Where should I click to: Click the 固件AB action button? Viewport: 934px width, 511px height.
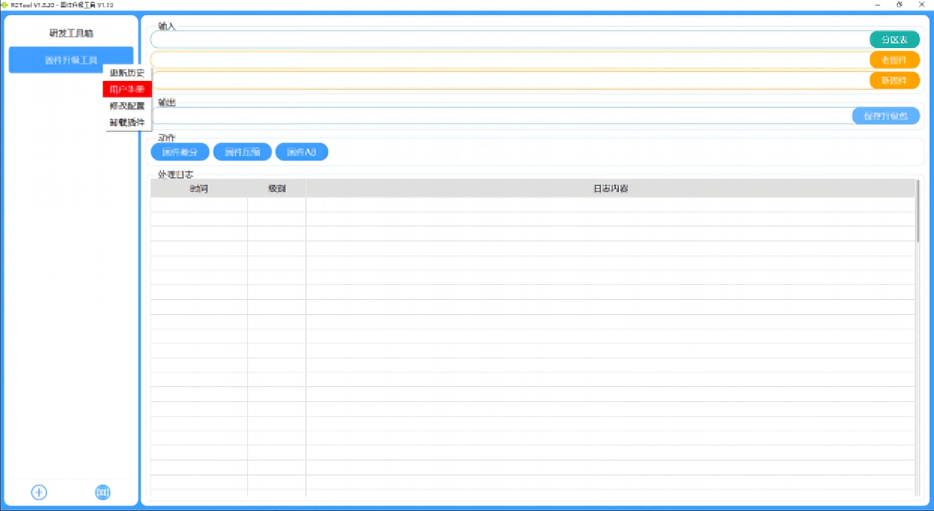[x=301, y=152]
